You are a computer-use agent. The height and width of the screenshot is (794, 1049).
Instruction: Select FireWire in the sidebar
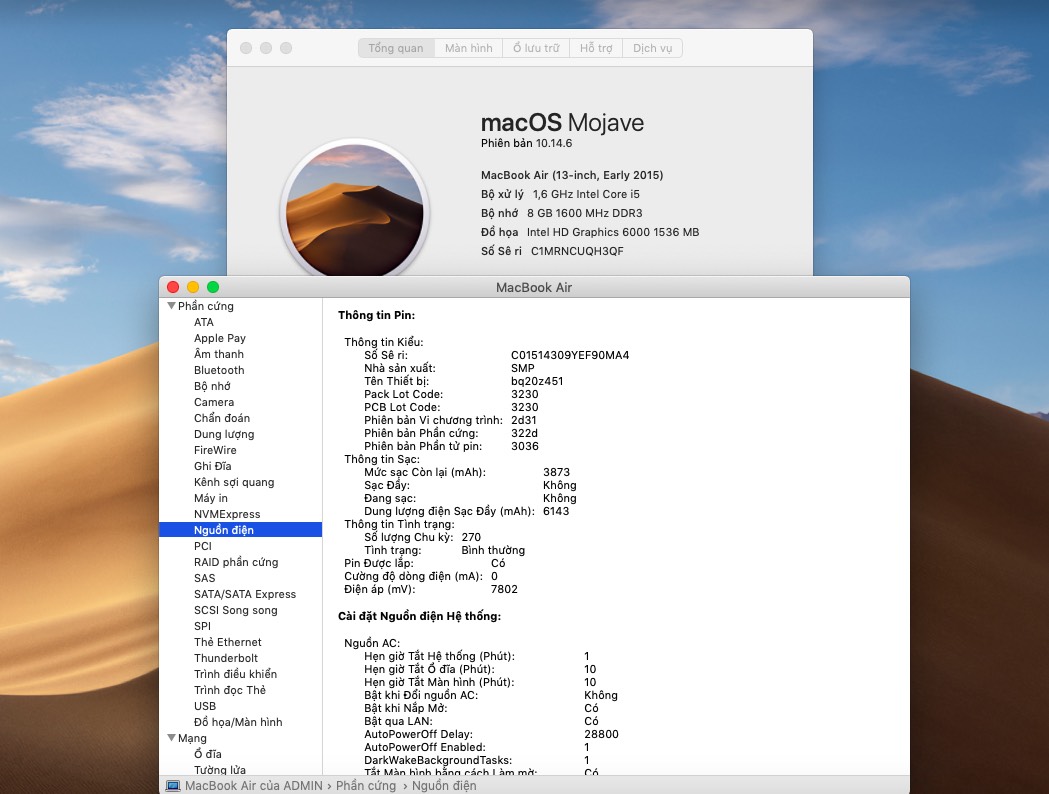coord(215,450)
